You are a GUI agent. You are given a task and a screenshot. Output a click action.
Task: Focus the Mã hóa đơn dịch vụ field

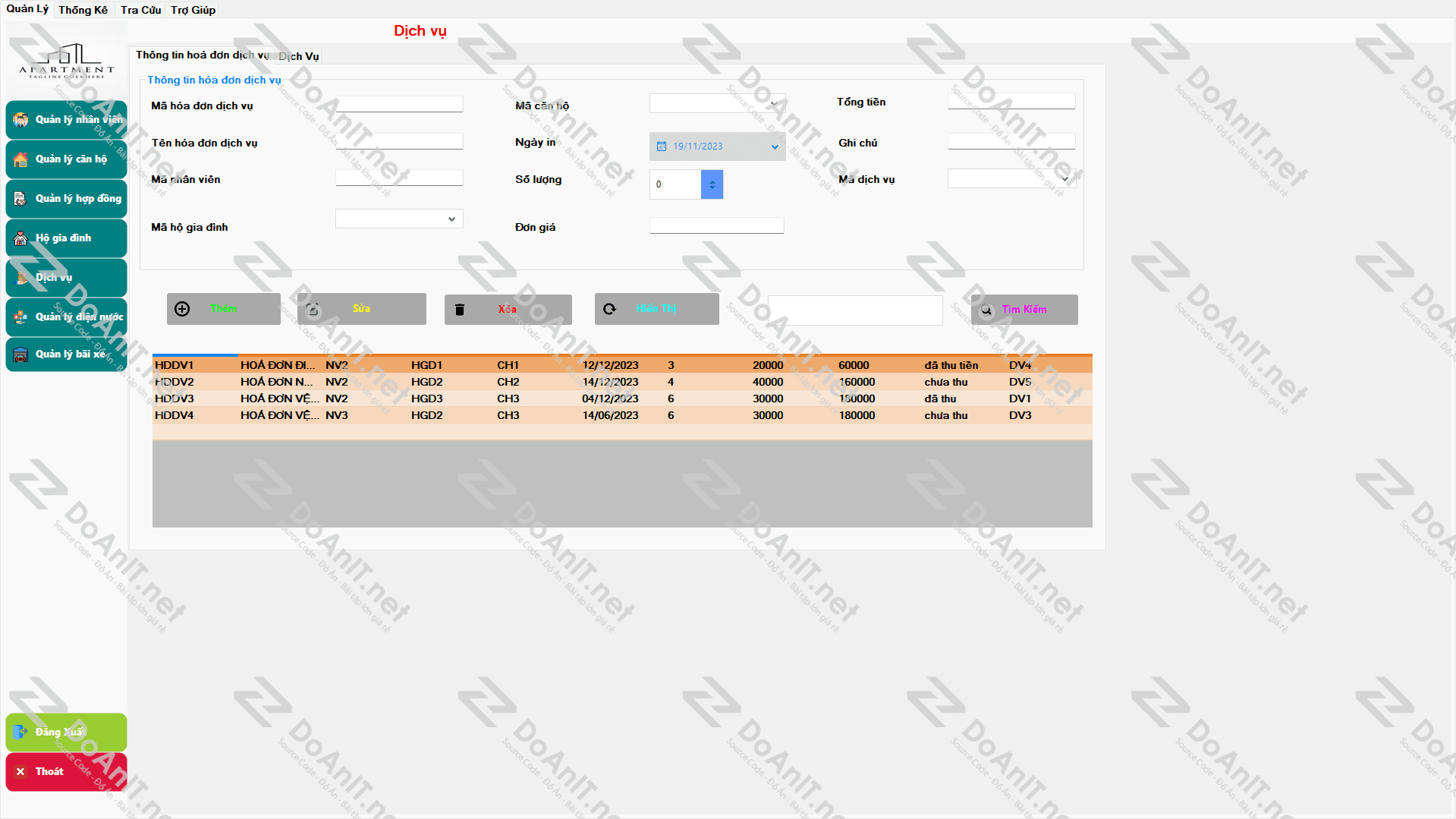coord(399,104)
